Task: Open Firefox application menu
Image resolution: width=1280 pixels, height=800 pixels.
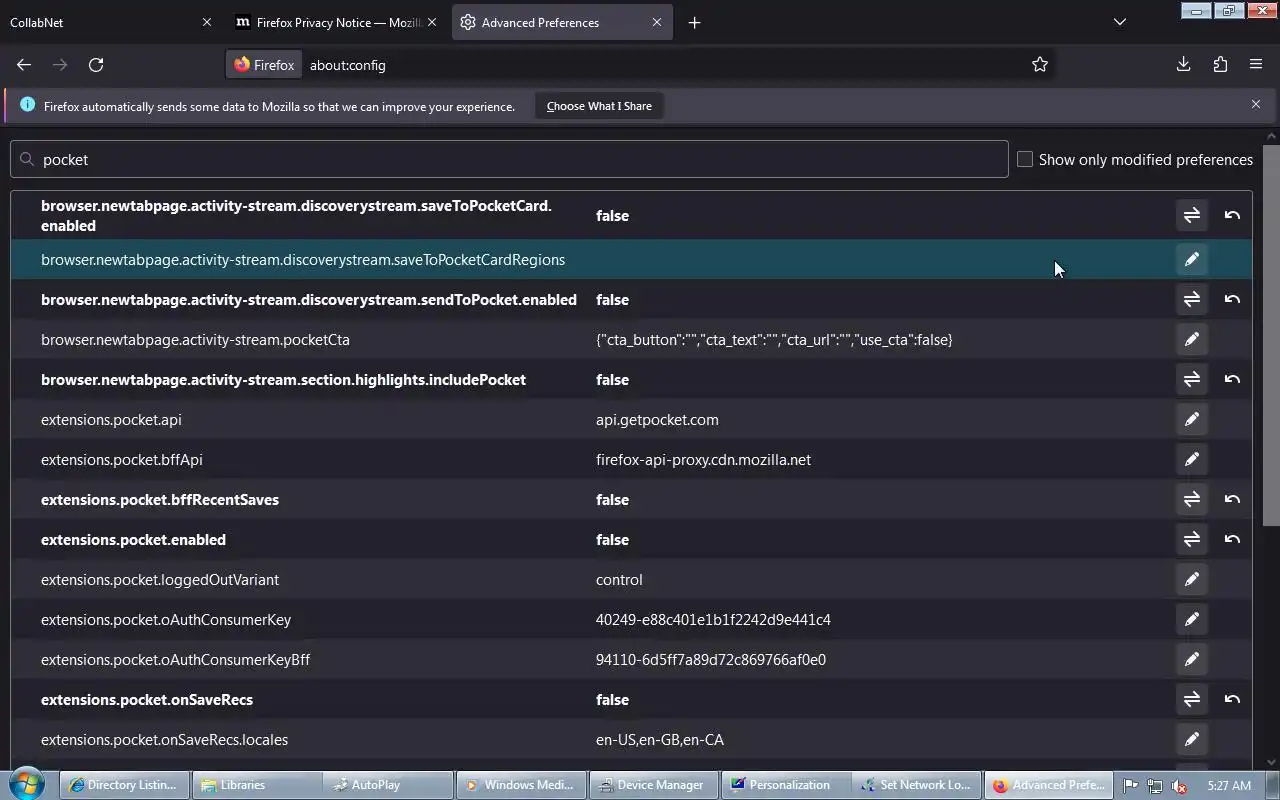Action: click(1256, 65)
